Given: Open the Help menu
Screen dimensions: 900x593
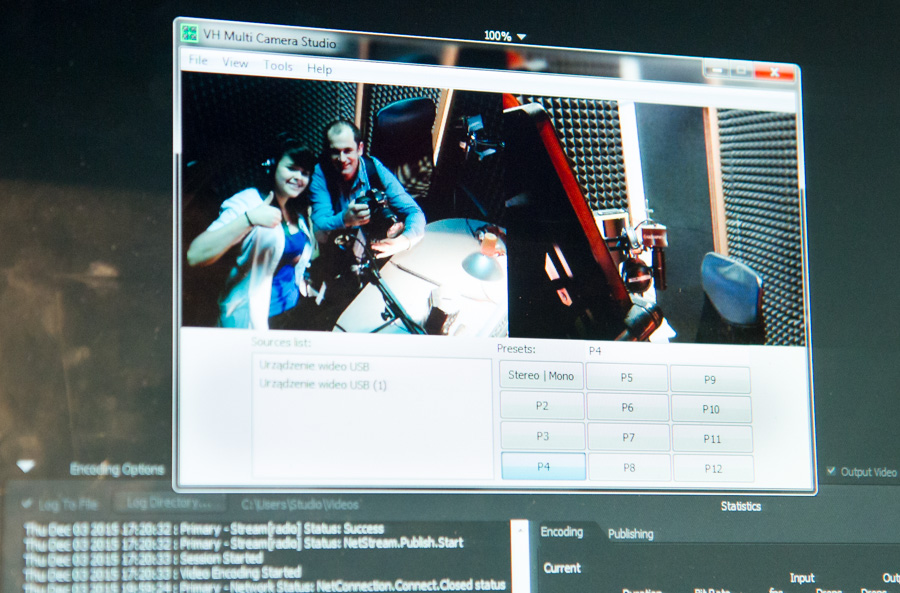Looking at the screenshot, I should [319, 69].
